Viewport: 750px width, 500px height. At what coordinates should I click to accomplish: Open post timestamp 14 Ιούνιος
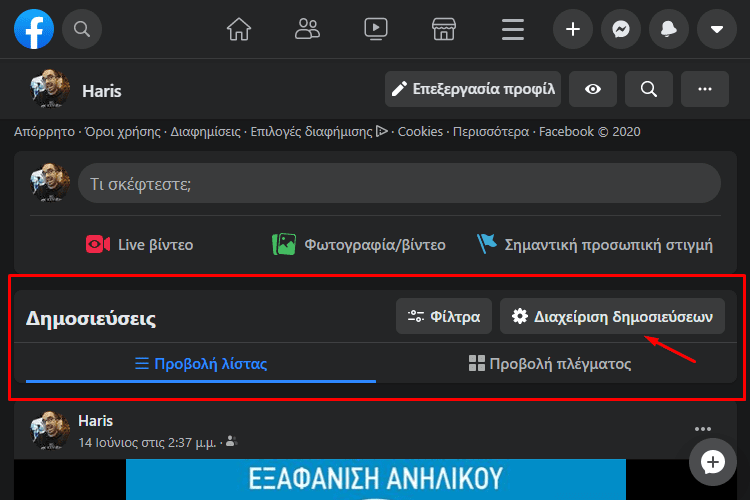pos(147,443)
